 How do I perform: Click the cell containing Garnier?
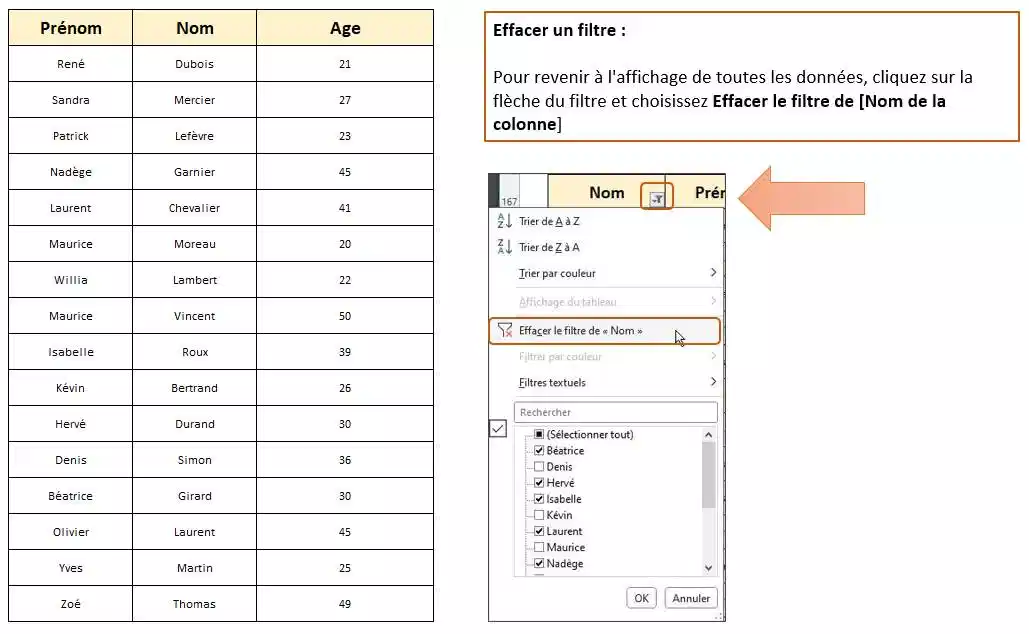point(195,172)
